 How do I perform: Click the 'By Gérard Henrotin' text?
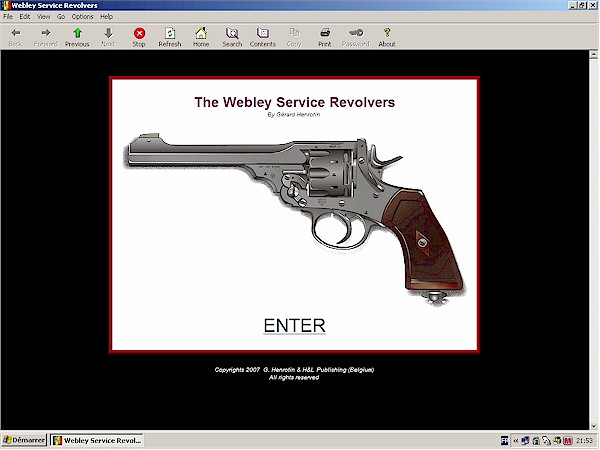[x=294, y=114]
